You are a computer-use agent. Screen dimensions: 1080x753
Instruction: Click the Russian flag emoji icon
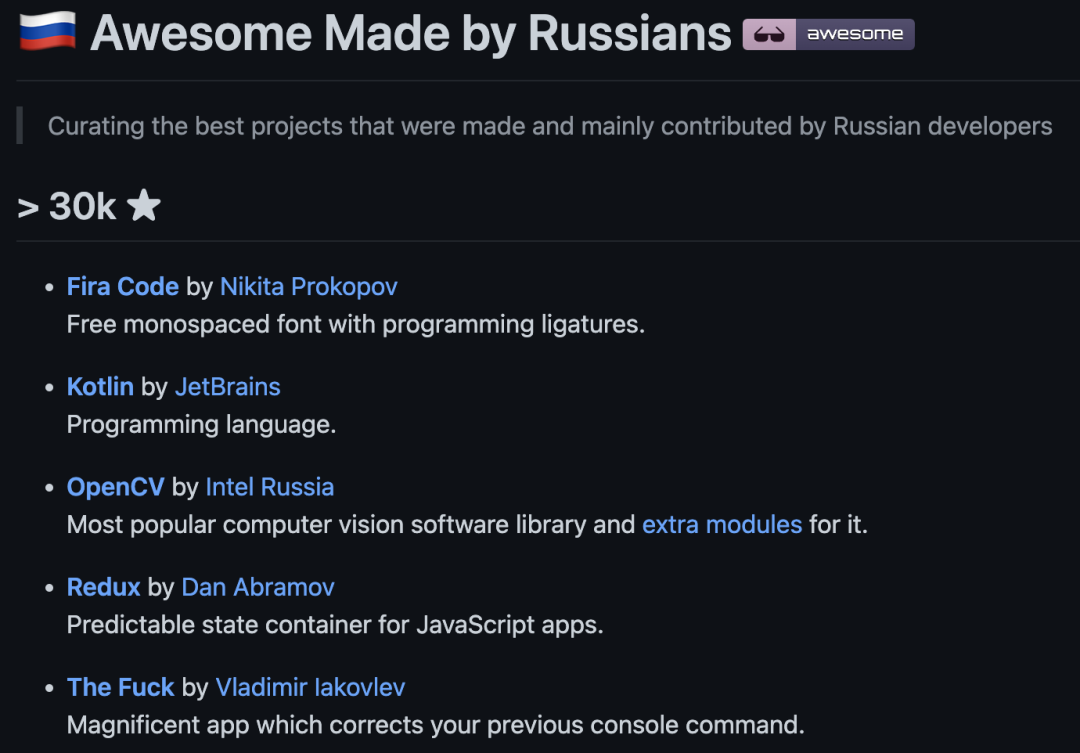(48, 32)
